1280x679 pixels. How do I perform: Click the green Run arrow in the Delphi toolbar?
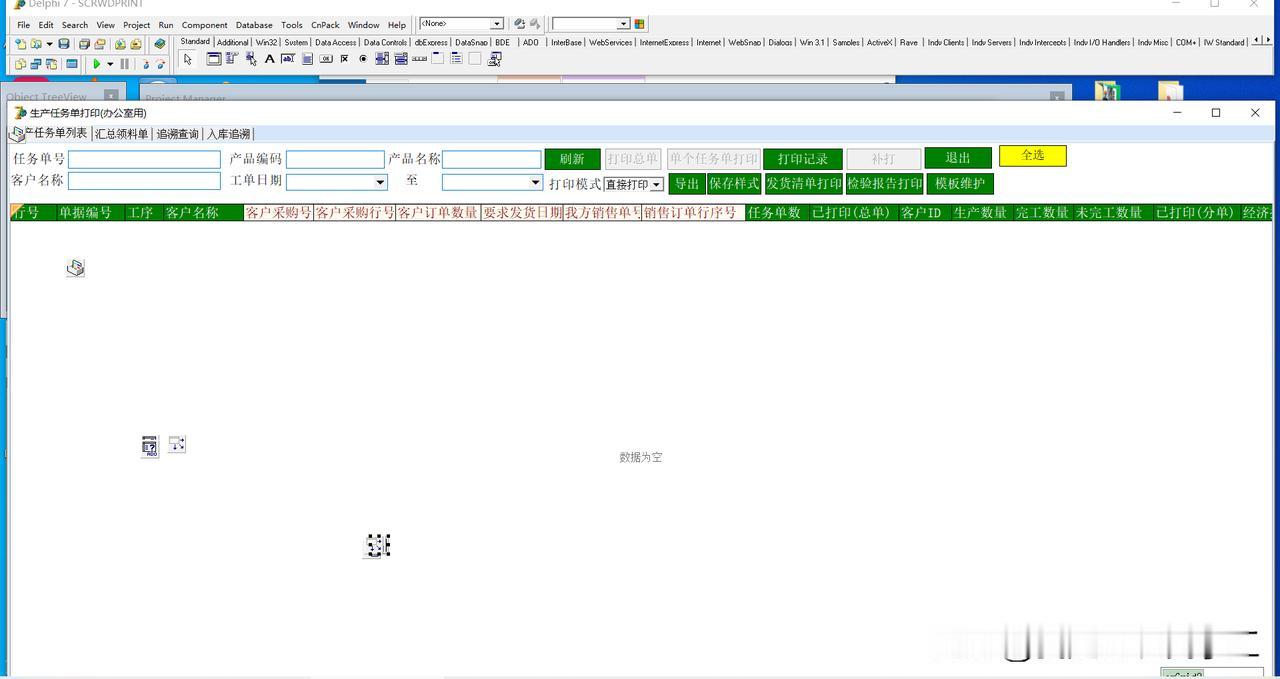tap(97, 64)
